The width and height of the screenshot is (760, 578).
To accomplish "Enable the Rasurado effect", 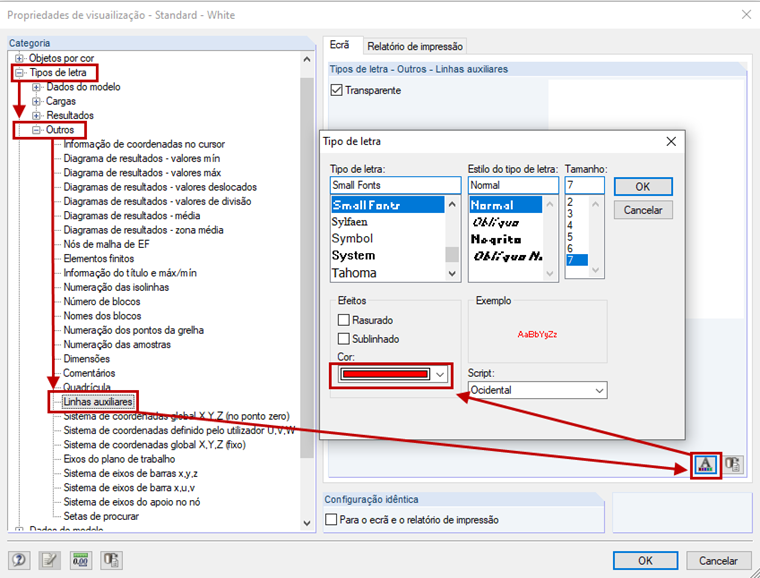I will coord(344,320).
